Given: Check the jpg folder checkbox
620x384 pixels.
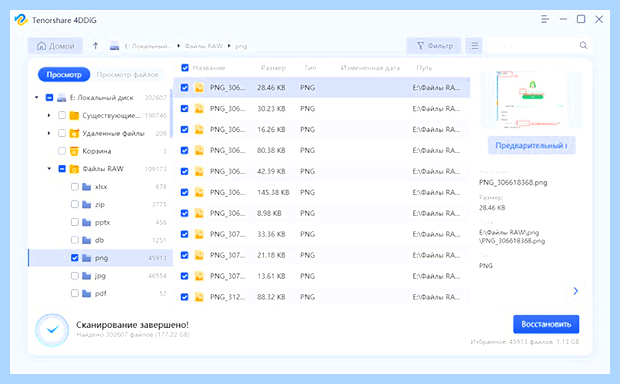Looking at the screenshot, I should point(74,276).
